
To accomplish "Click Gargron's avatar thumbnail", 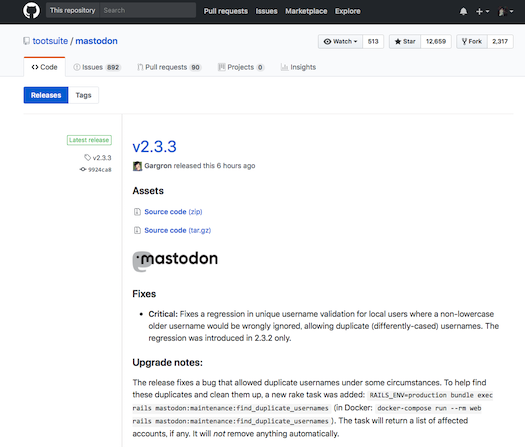I will pyautogui.click(x=137, y=166).
